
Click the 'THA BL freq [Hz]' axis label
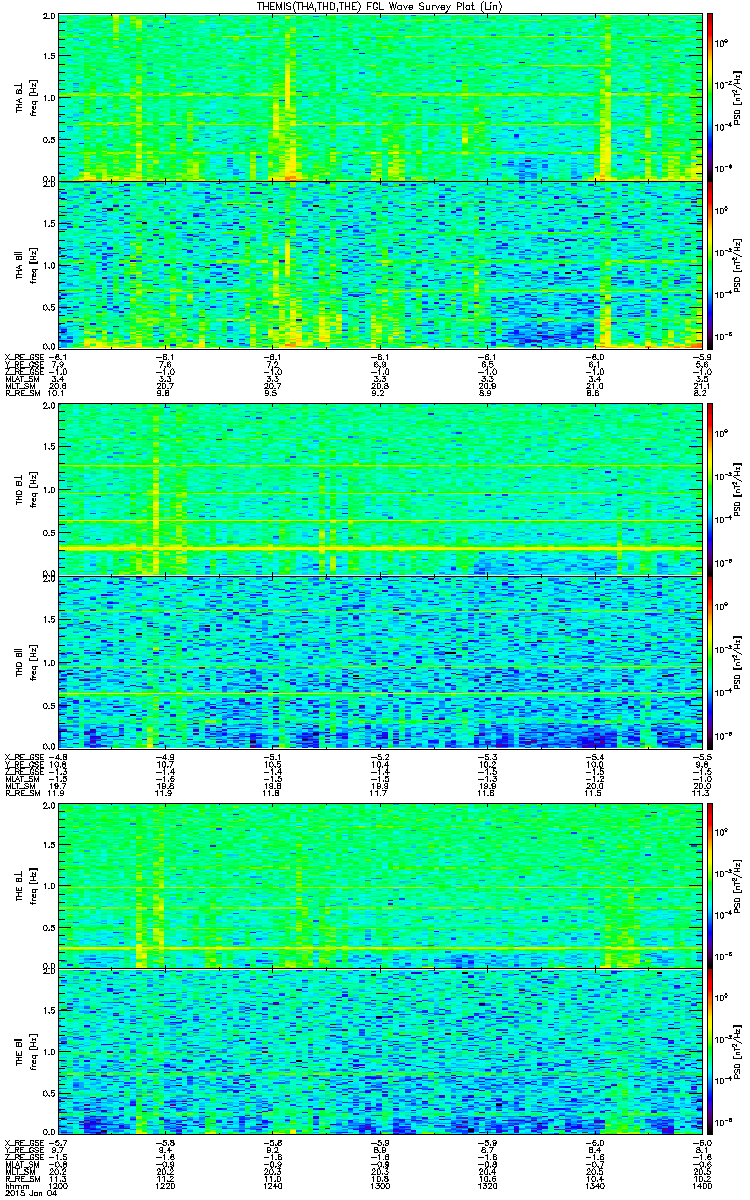(25, 97)
